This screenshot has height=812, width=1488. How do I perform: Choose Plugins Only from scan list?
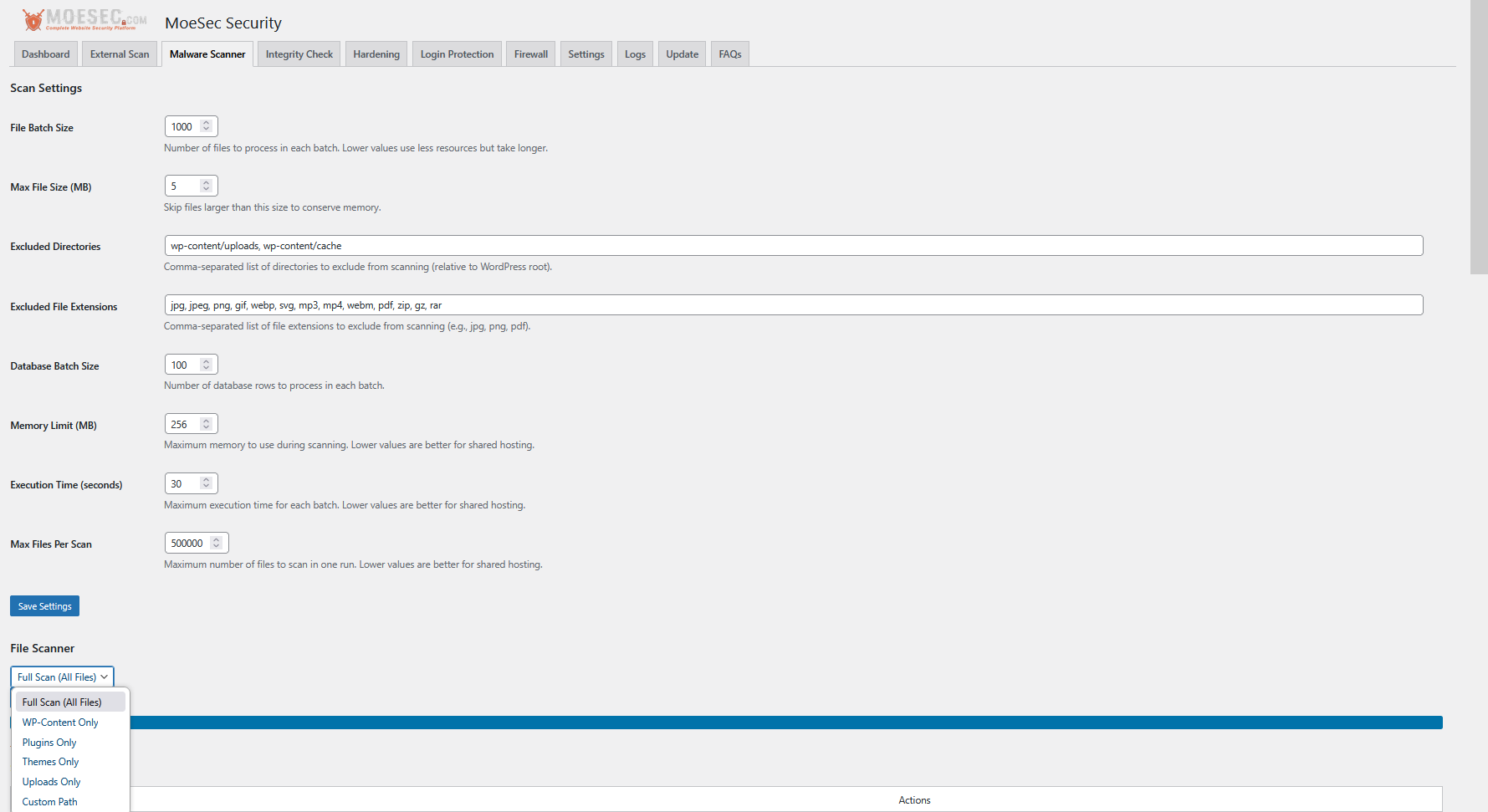pos(49,743)
